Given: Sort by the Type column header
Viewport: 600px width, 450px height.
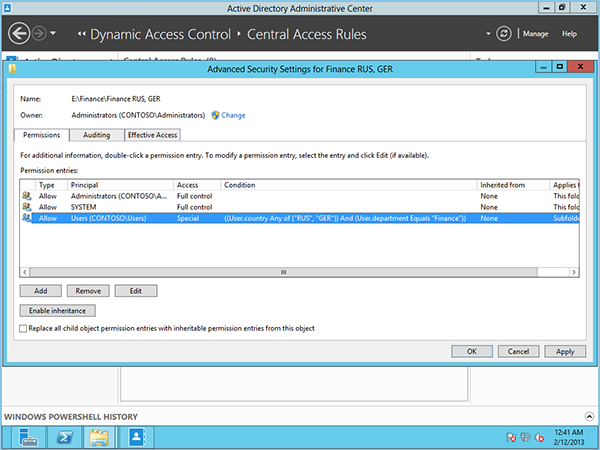Looking at the screenshot, I should 51,185.
